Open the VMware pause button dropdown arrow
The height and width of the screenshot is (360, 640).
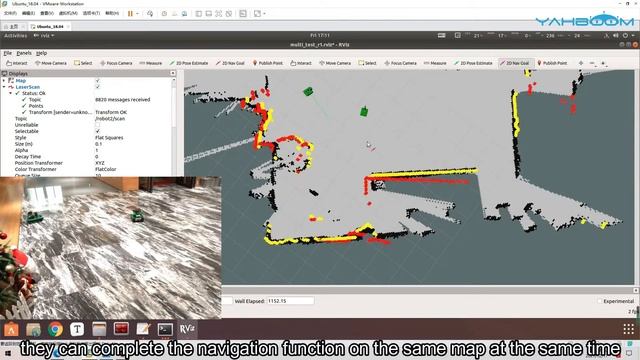138,13
